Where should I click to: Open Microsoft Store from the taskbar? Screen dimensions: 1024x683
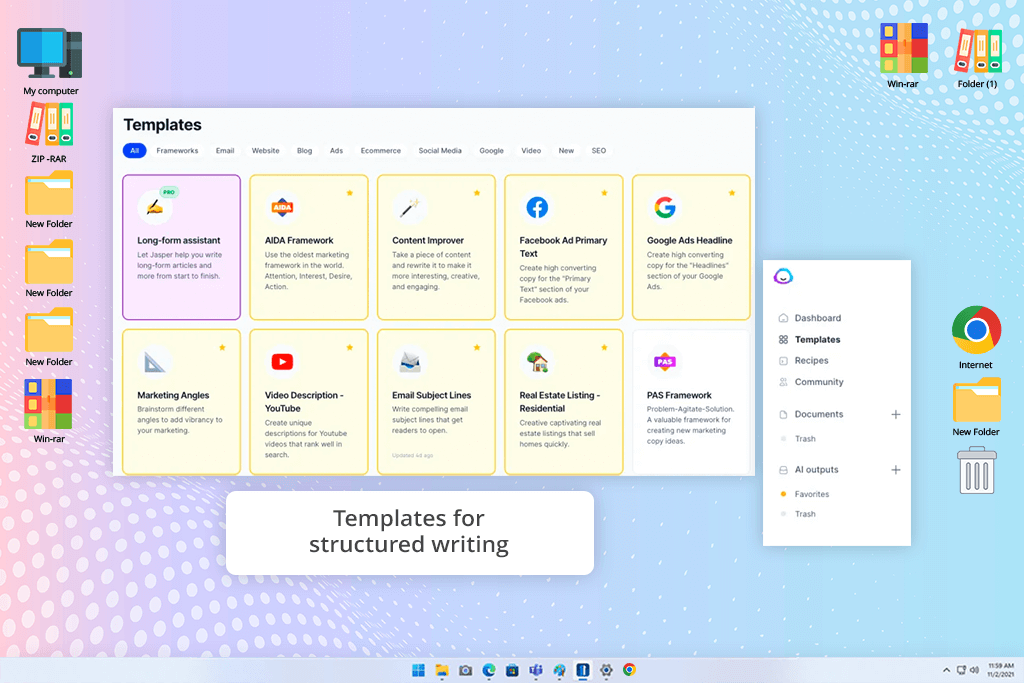512,670
